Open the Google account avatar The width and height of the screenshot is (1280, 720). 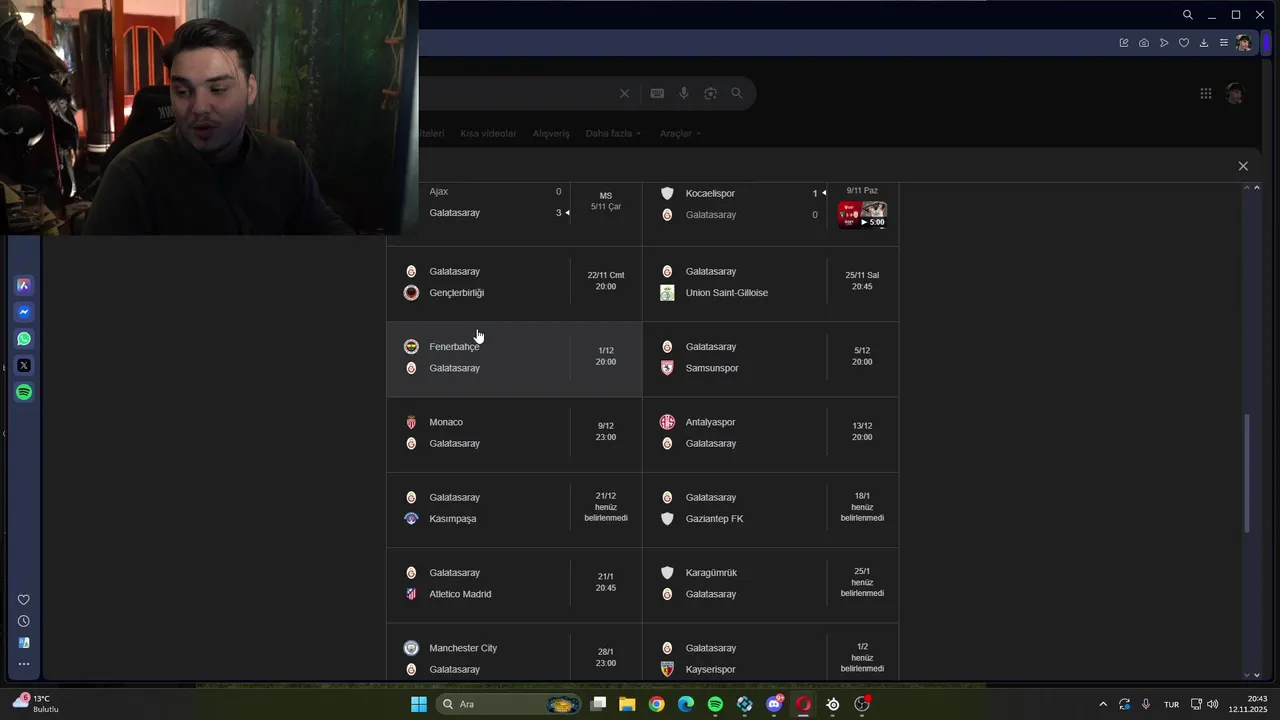click(x=1235, y=93)
